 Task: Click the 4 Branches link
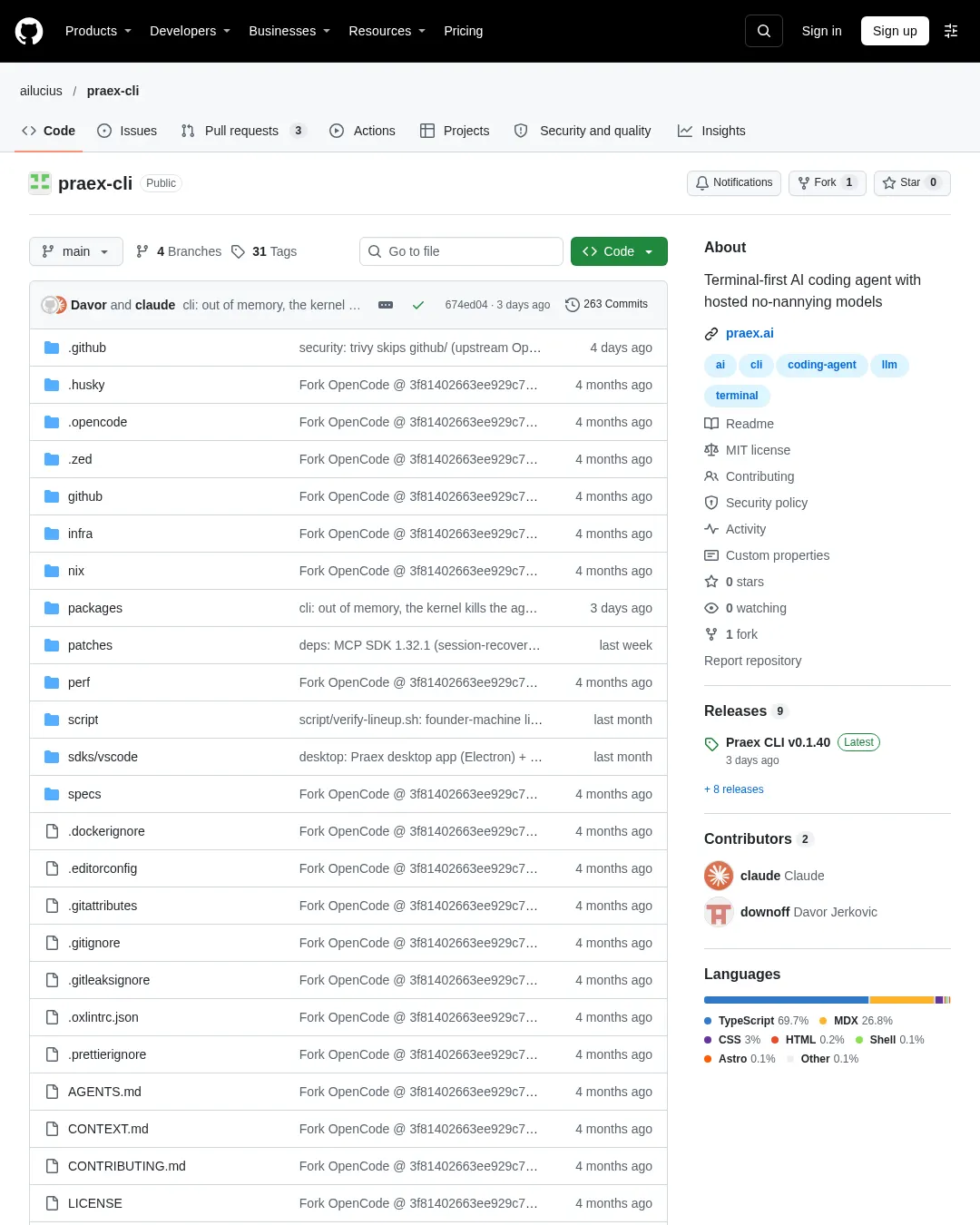pyautogui.click(x=179, y=251)
